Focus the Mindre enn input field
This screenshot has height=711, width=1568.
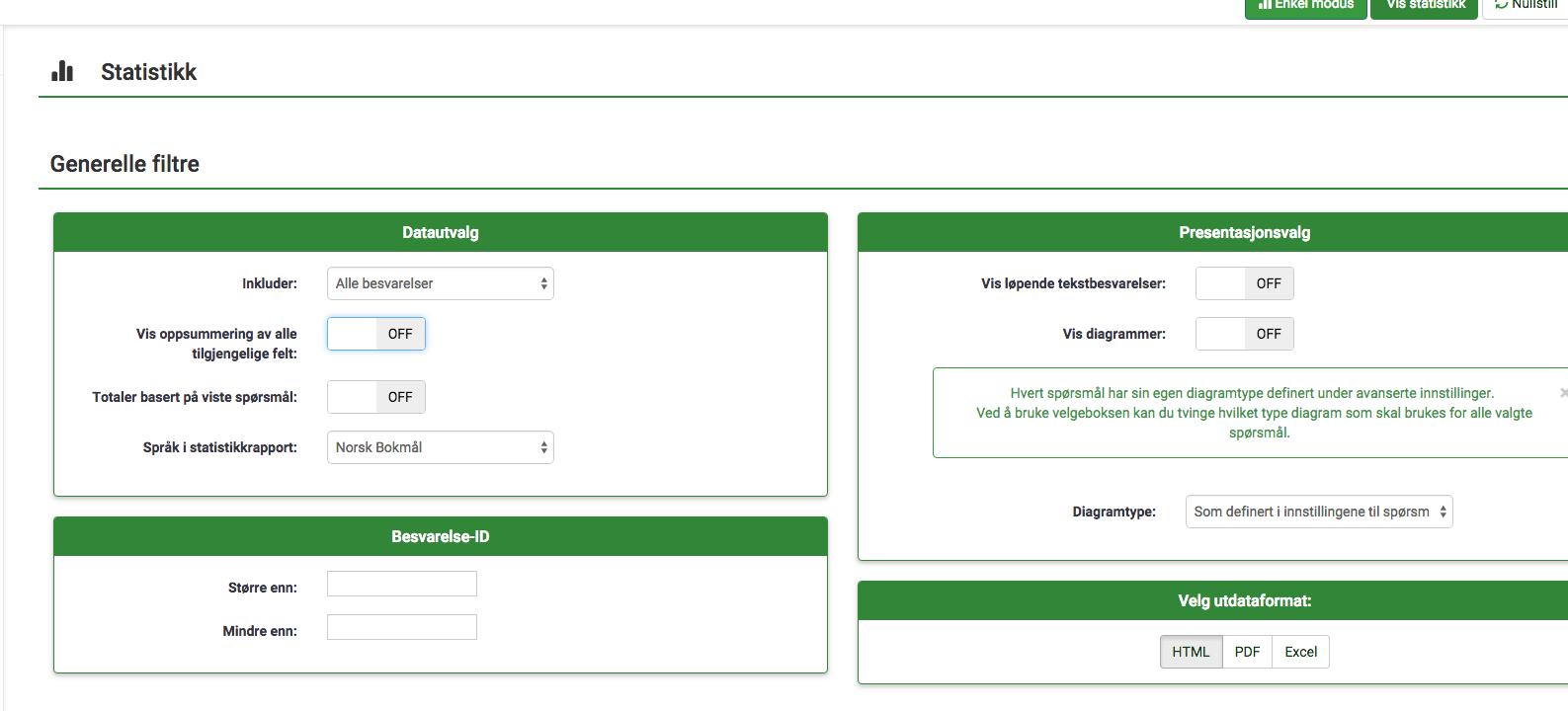click(402, 627)
